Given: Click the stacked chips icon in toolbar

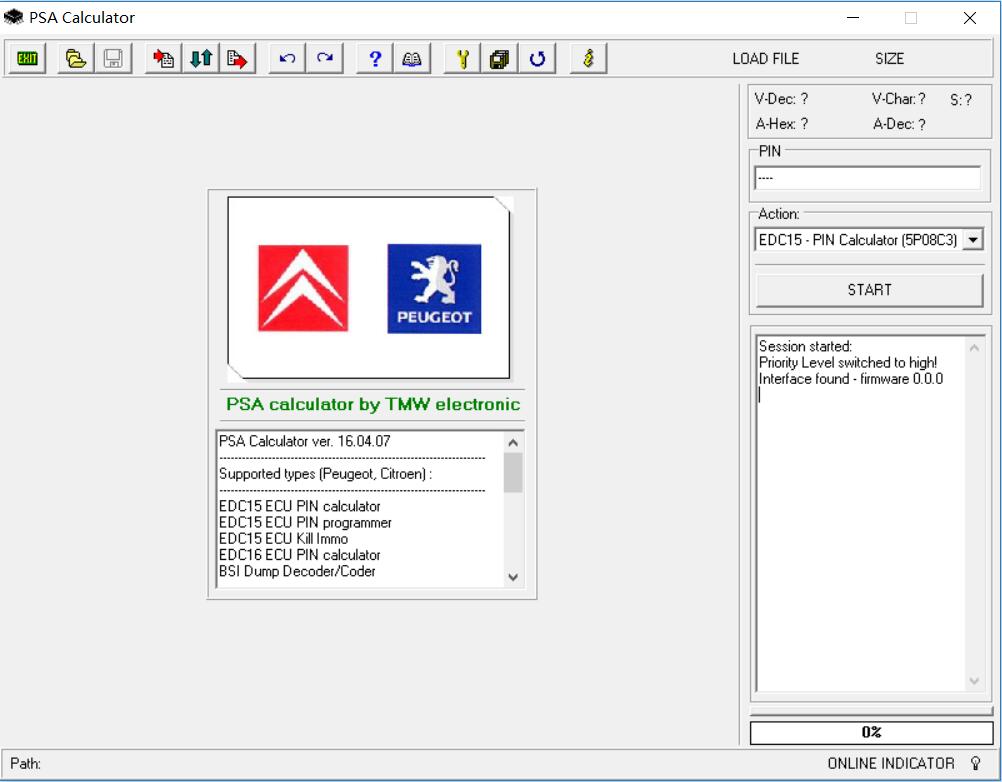Looking at the screenshot, I should (499, 59).
